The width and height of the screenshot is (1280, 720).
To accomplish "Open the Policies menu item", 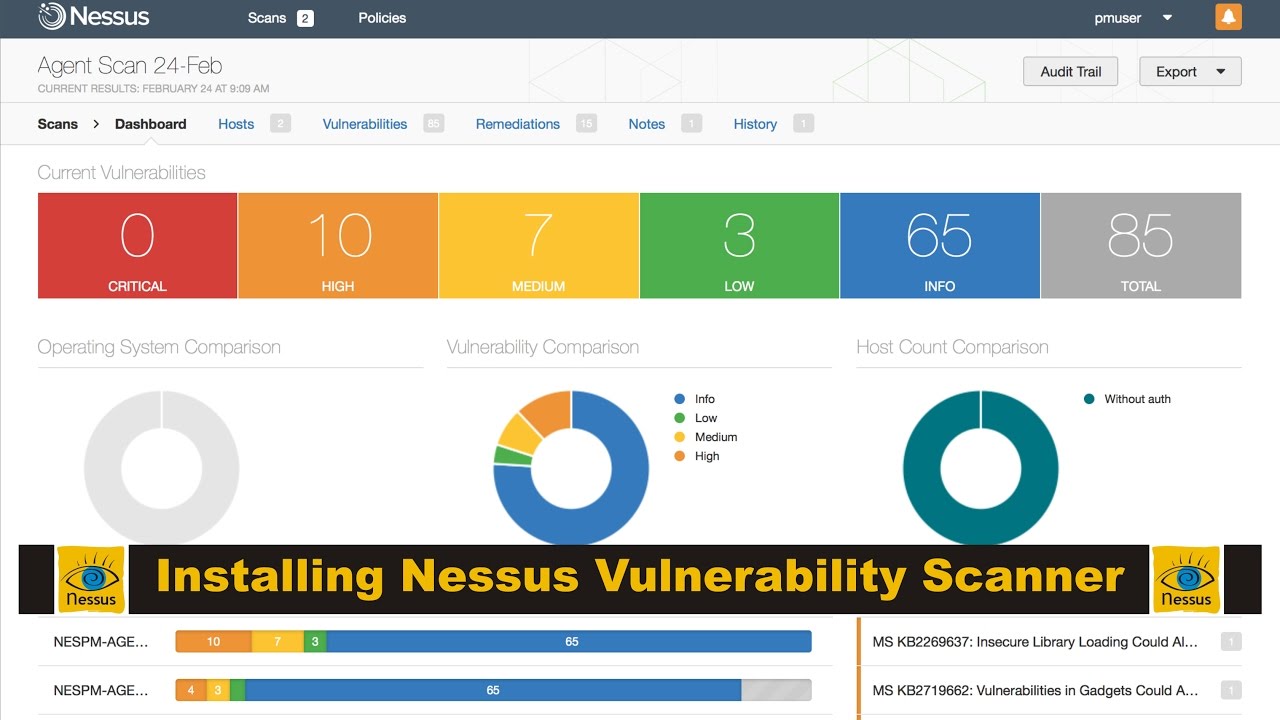I will point(382,18).
